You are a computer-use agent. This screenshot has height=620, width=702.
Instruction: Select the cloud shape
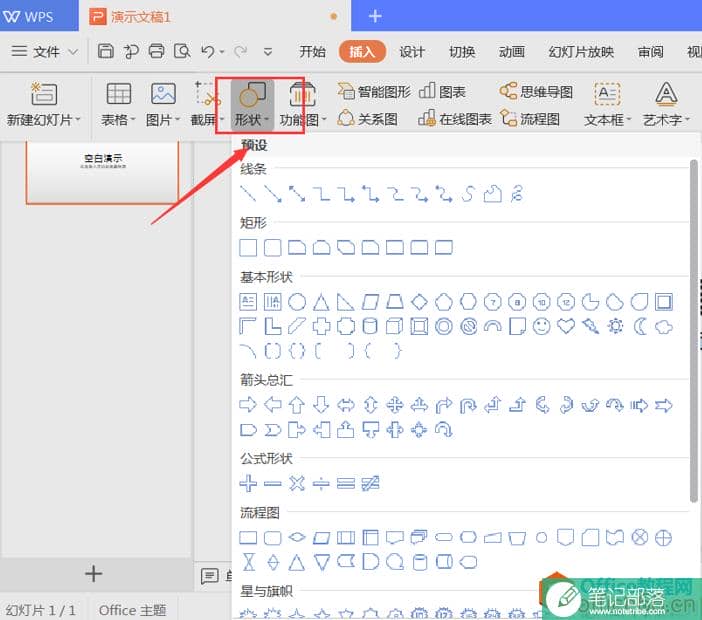tap(663, 326)
